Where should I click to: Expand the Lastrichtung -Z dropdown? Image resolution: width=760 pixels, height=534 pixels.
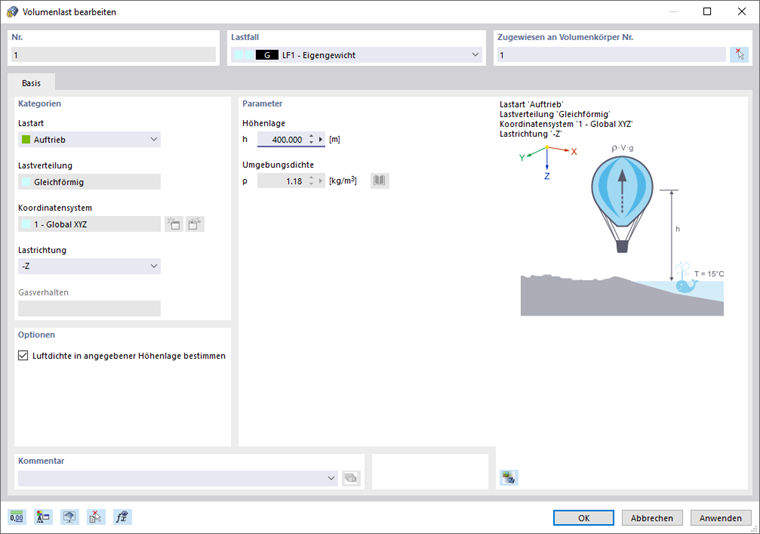pyautogui.click(x=154, y=266)
